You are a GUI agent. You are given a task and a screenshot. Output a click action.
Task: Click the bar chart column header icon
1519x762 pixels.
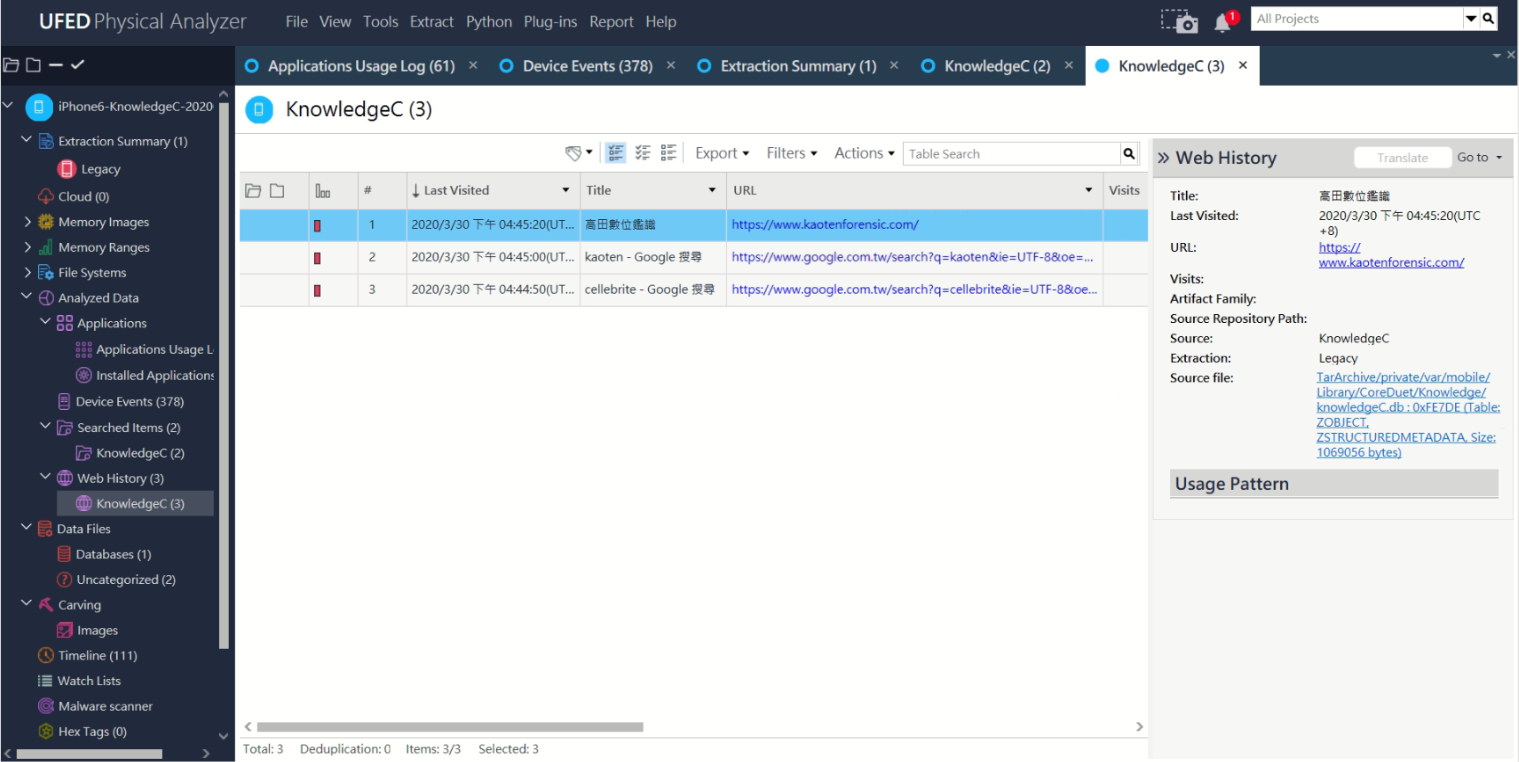click(x=323, y=190)
